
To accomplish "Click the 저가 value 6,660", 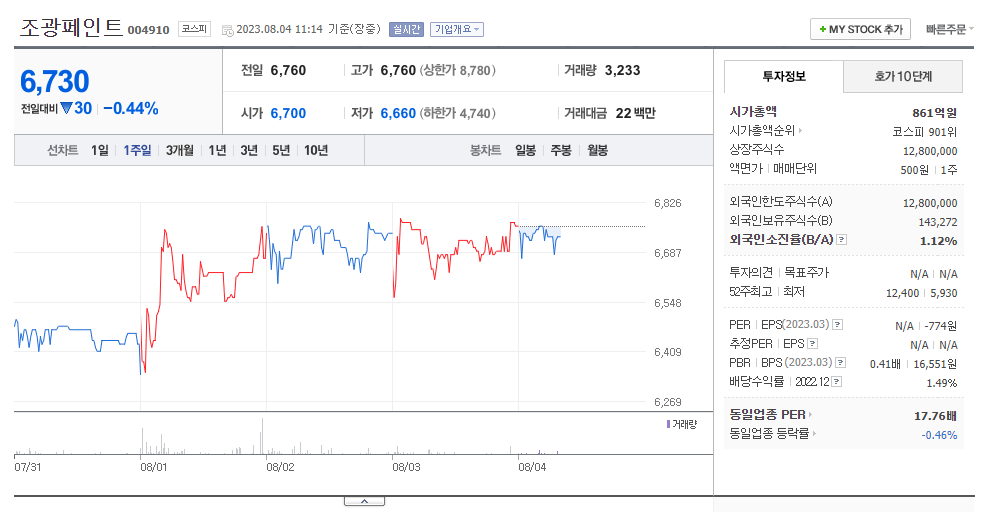I will pyautogui.click(x=398, y=113).
